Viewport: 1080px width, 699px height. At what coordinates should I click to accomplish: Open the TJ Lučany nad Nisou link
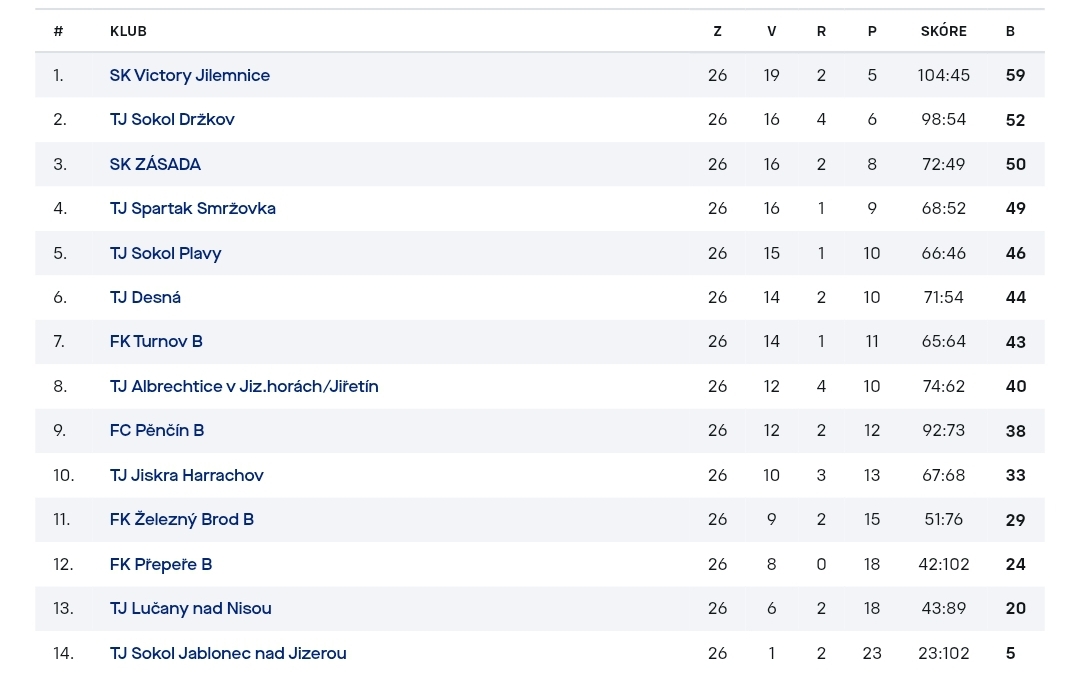[191, 608]
